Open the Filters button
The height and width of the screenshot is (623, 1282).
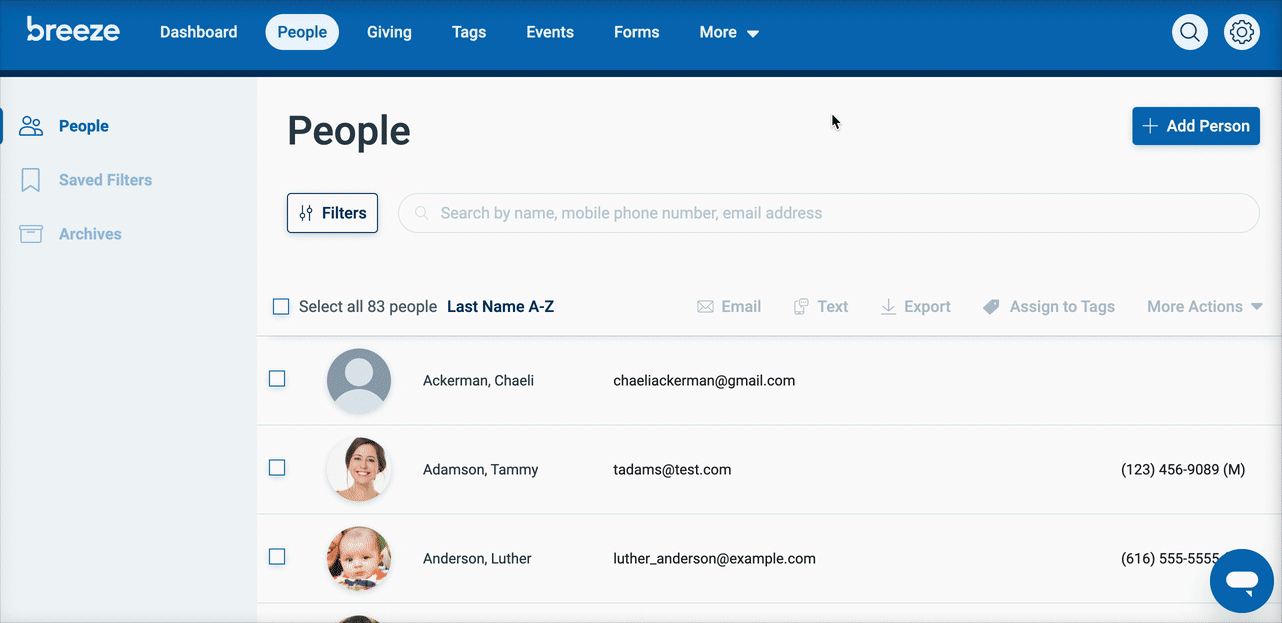(332, 213)
